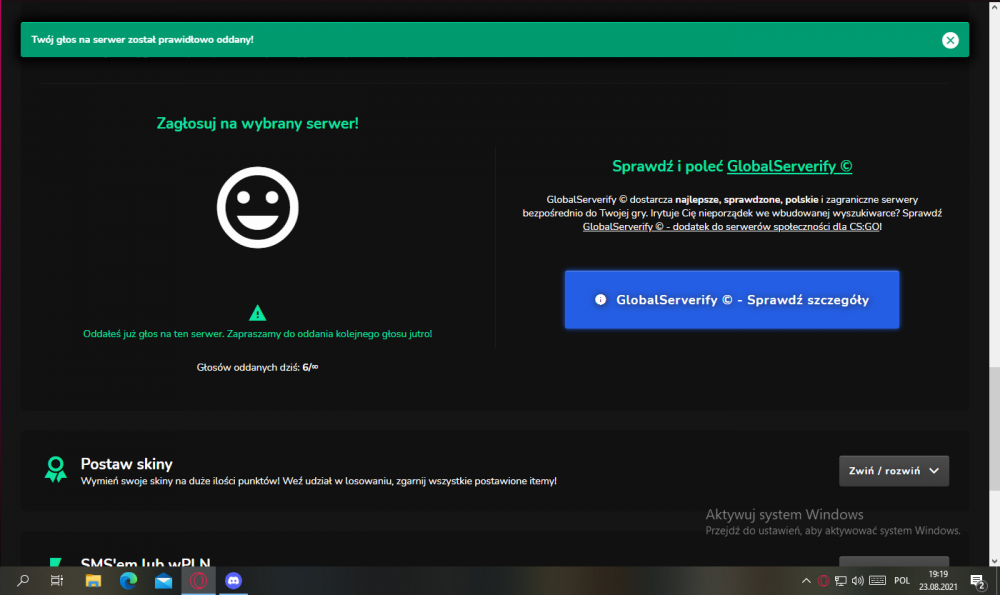The width and height of the screenshot is (1000, 595).
Task: Click the info icon in blue button
Action: [x=600, y=300]
